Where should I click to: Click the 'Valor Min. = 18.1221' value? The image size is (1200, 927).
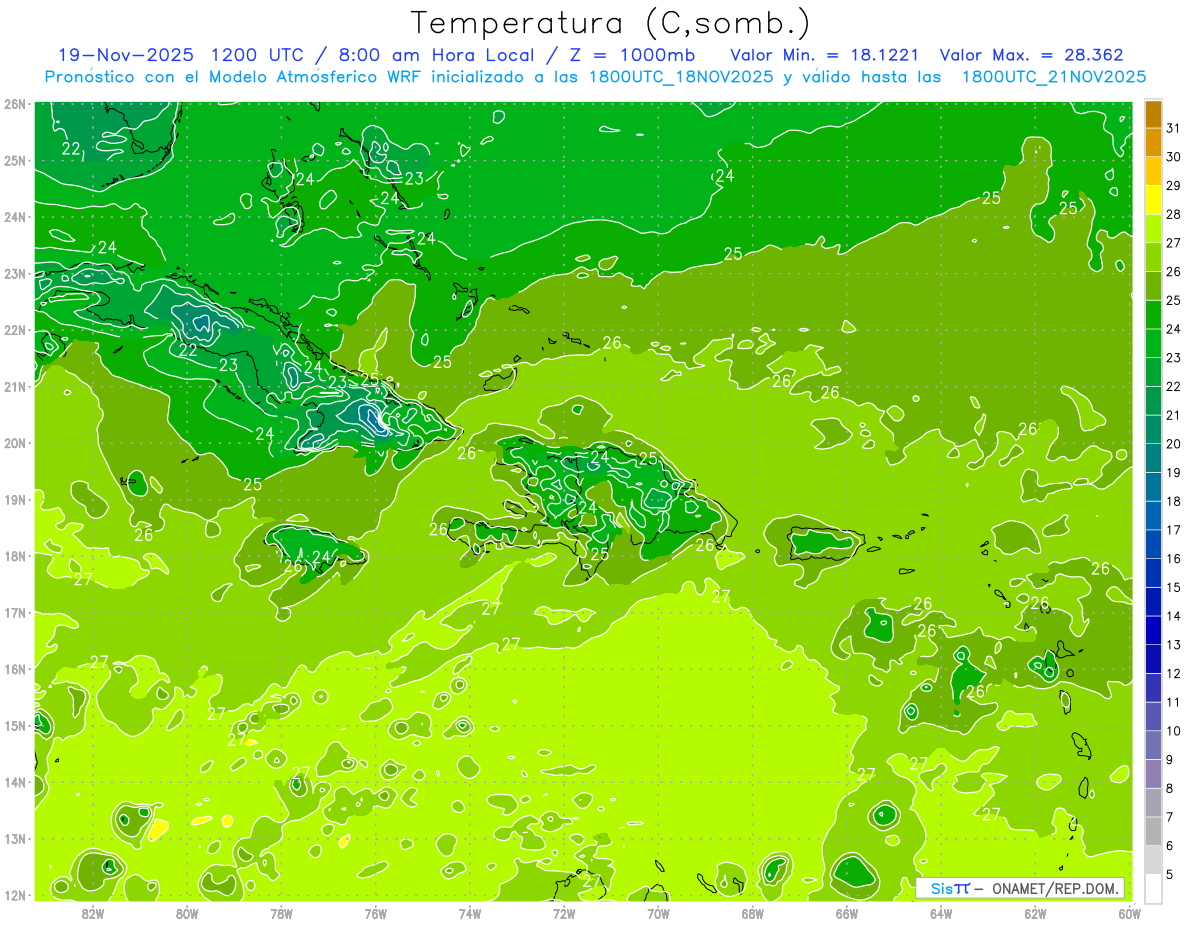[825, 55]
